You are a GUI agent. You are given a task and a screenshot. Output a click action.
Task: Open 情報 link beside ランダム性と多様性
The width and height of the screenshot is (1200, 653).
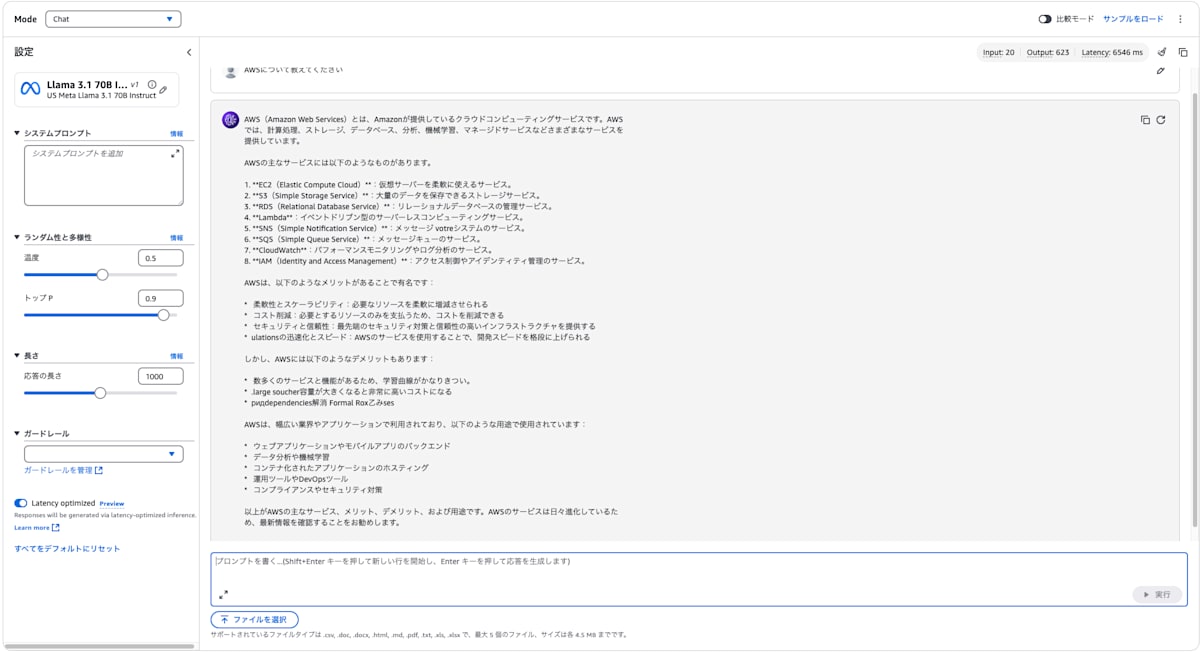click(x=176, y=238)
